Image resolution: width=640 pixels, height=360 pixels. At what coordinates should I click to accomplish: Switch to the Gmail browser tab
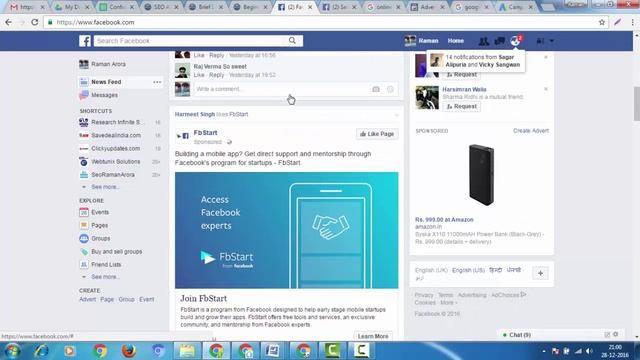(x=26, y=7)
